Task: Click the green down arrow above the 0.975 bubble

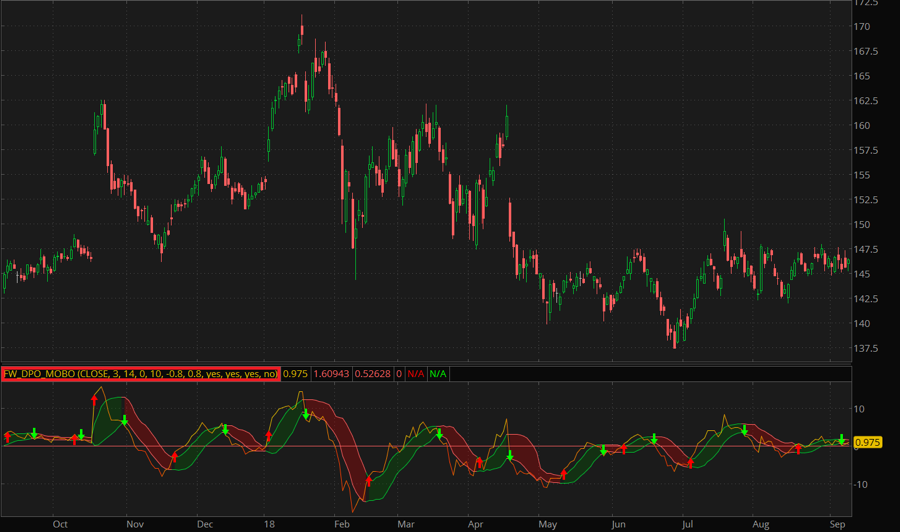Action: coord(842,438)
